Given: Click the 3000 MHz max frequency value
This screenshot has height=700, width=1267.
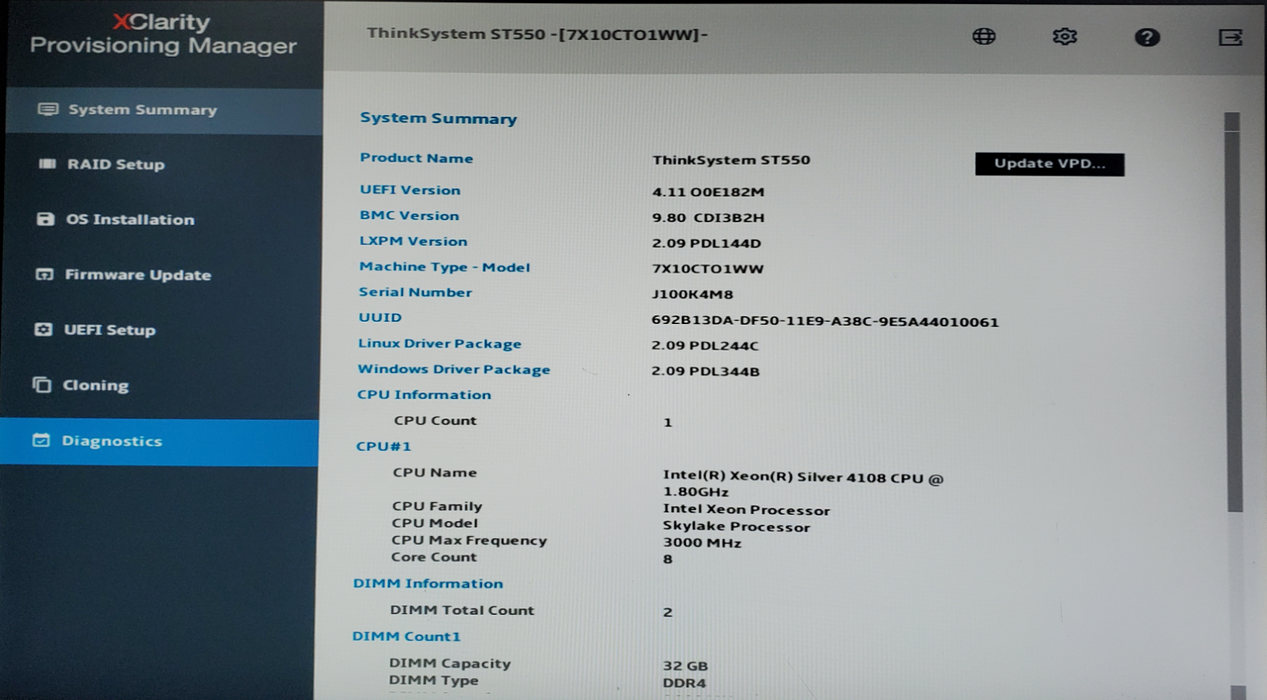Looking at the screenshot, I should [x=702, y=543].
